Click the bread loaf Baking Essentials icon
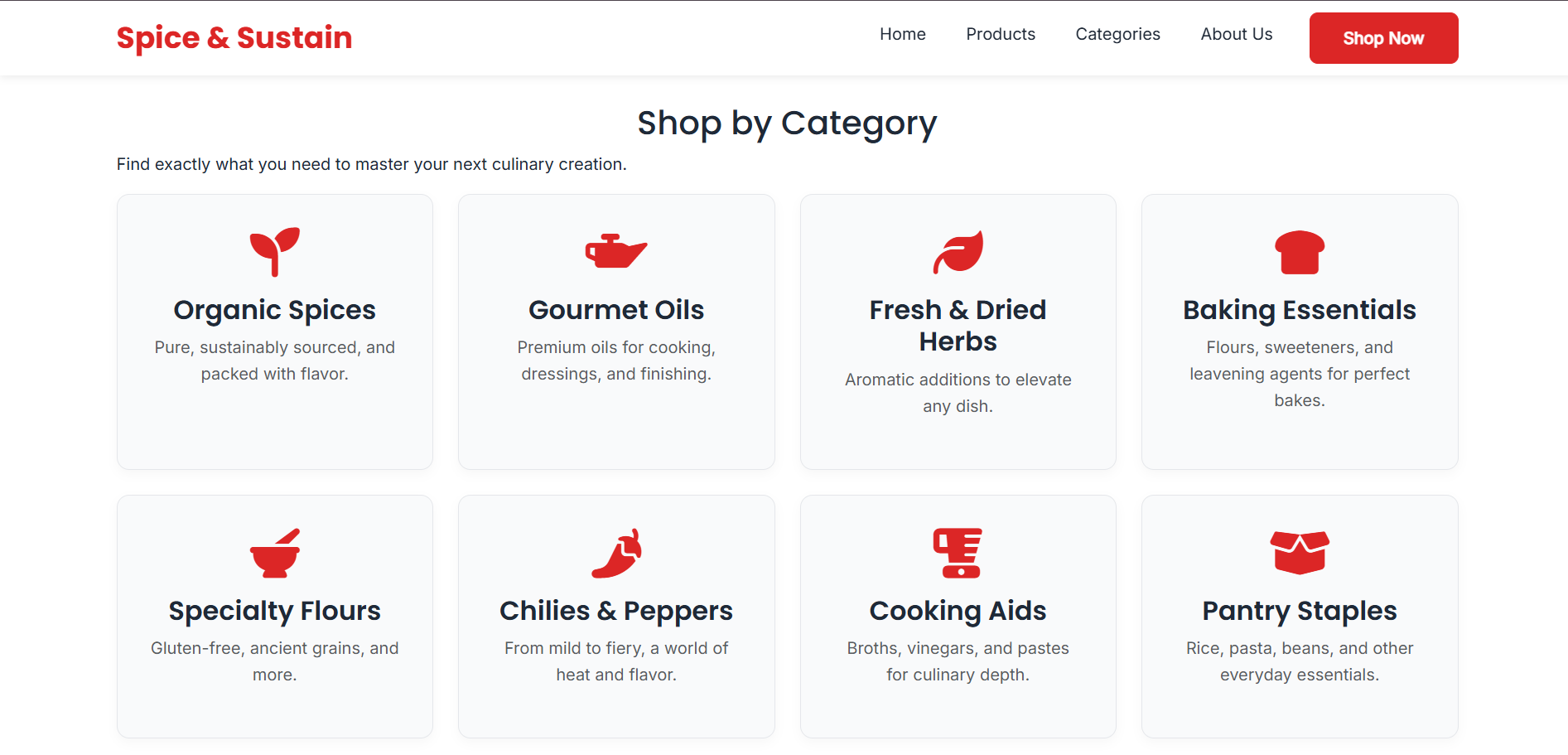The image size is (1568, 755). (x=1300, y=252)
